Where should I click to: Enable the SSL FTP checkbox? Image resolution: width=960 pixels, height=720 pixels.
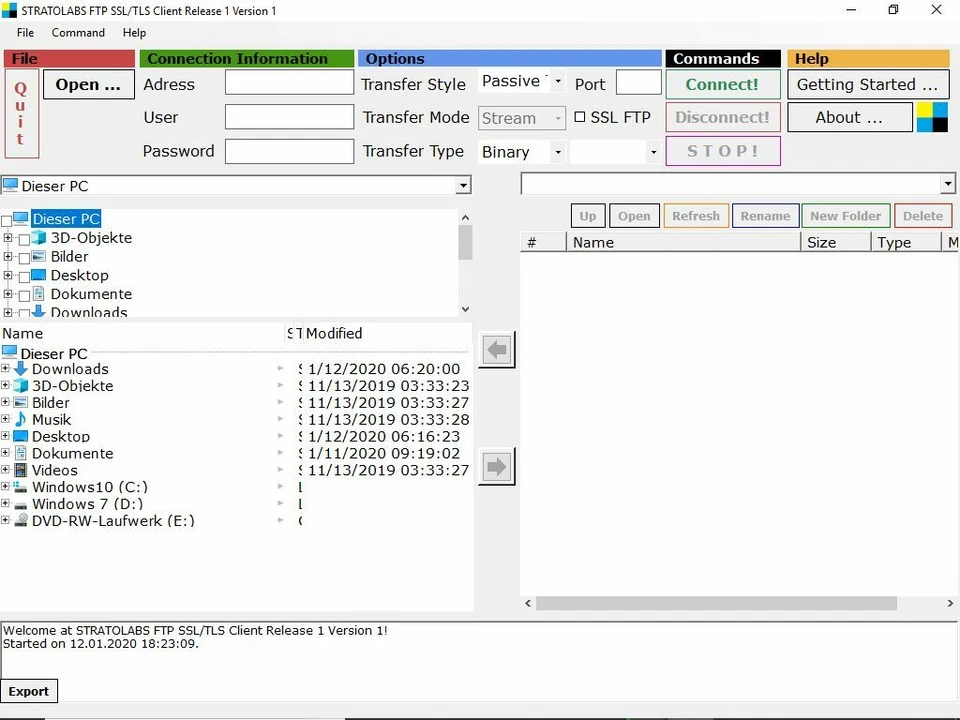pyautogui.click(x=581, y=117)
